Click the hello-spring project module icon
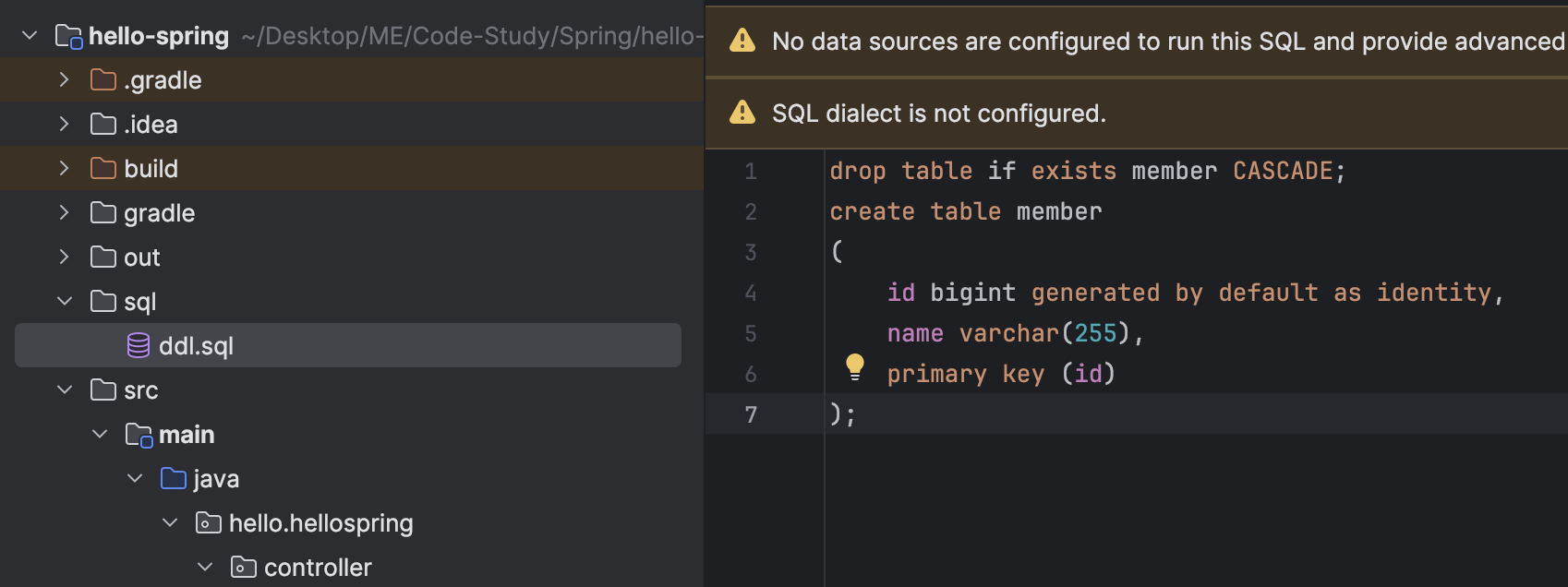This screenshot has width=1568, height=587. click(x=69, y=37)
